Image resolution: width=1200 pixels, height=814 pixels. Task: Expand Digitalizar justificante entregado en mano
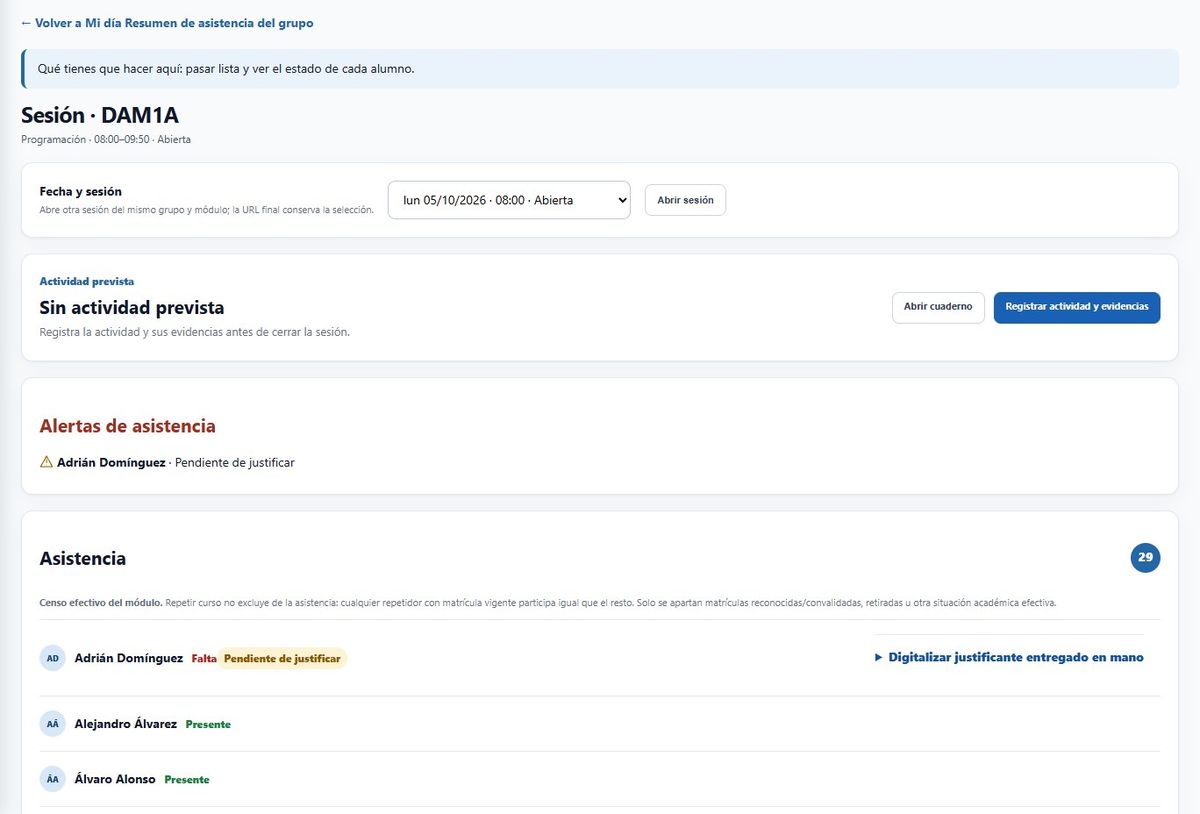pyautogui.click(x=1009, y=657)
